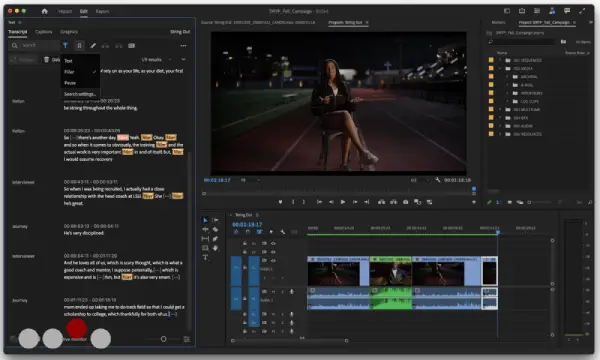Open the Fit zoom level dropdown
This screenshot has height=360, width=600.
click(x=250, y=180)
